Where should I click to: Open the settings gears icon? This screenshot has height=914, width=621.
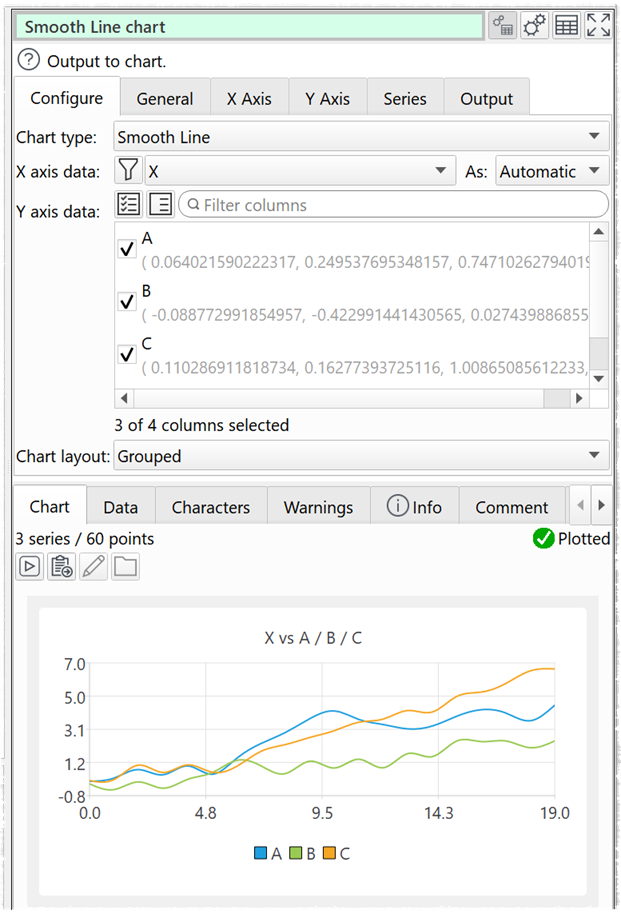[535, 27]
